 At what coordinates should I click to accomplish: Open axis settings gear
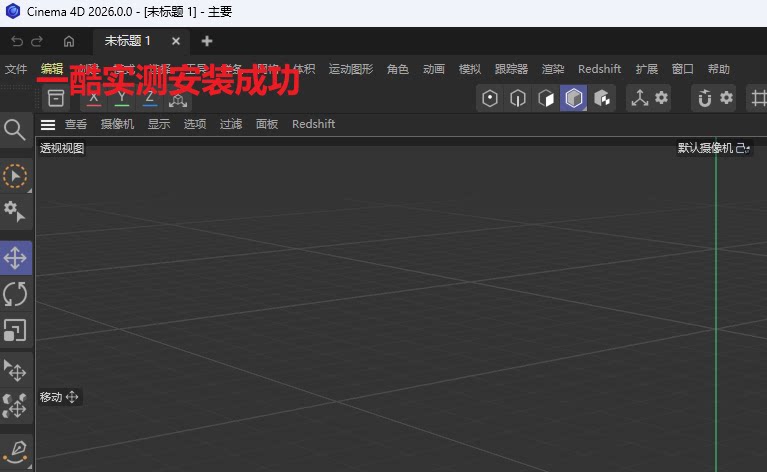(661, 97)
